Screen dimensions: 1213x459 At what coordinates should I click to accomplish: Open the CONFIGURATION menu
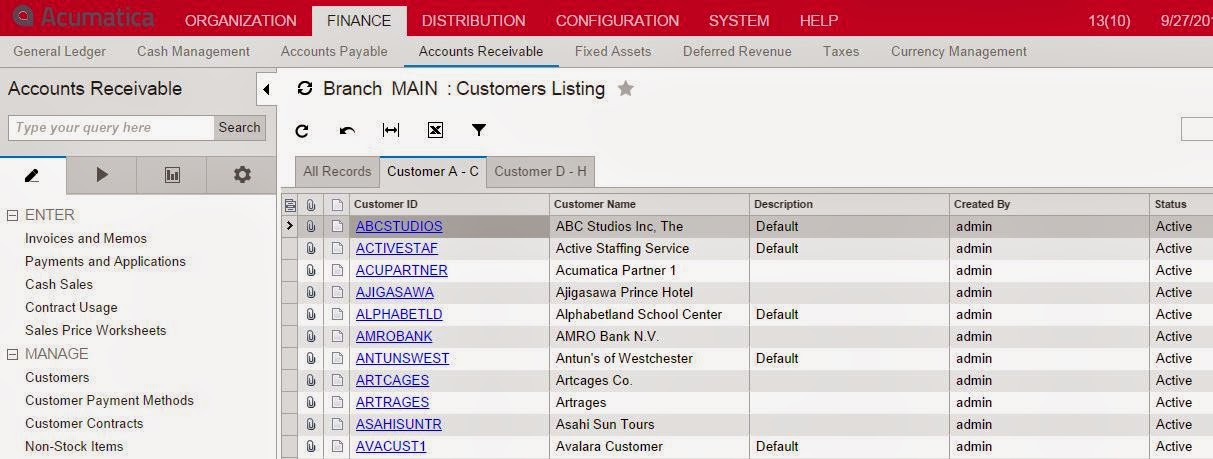pos(617,20)
